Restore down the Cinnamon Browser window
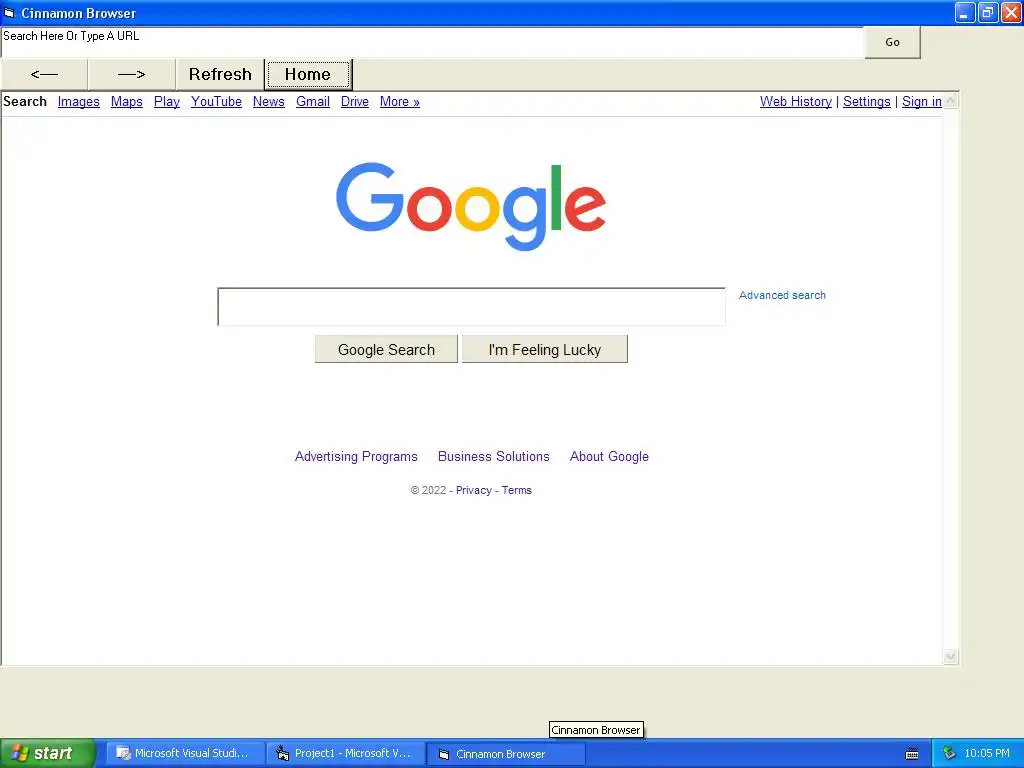Viewport: 1024px width, 768px height. point(988,13)
